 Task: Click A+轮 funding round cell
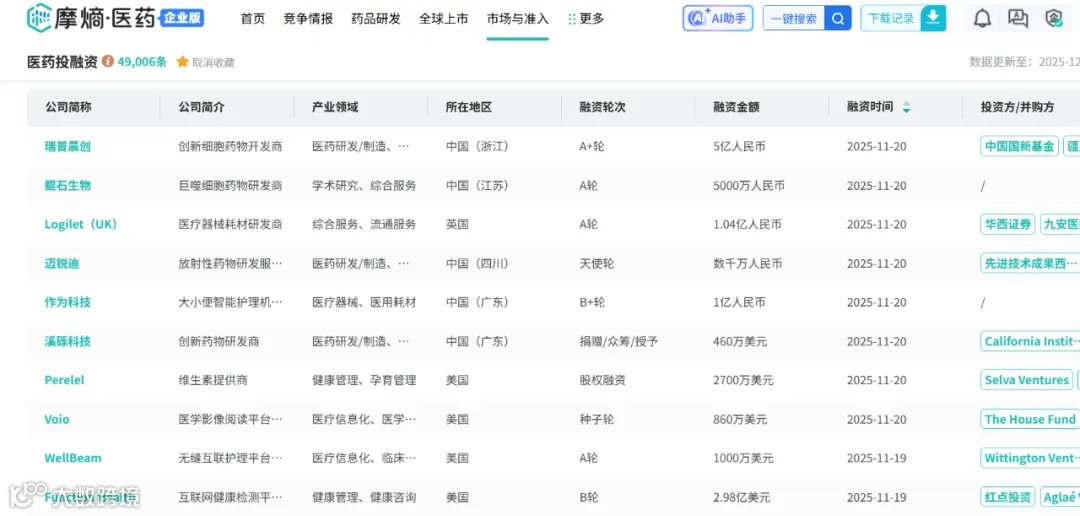click(x=592, y=146)
